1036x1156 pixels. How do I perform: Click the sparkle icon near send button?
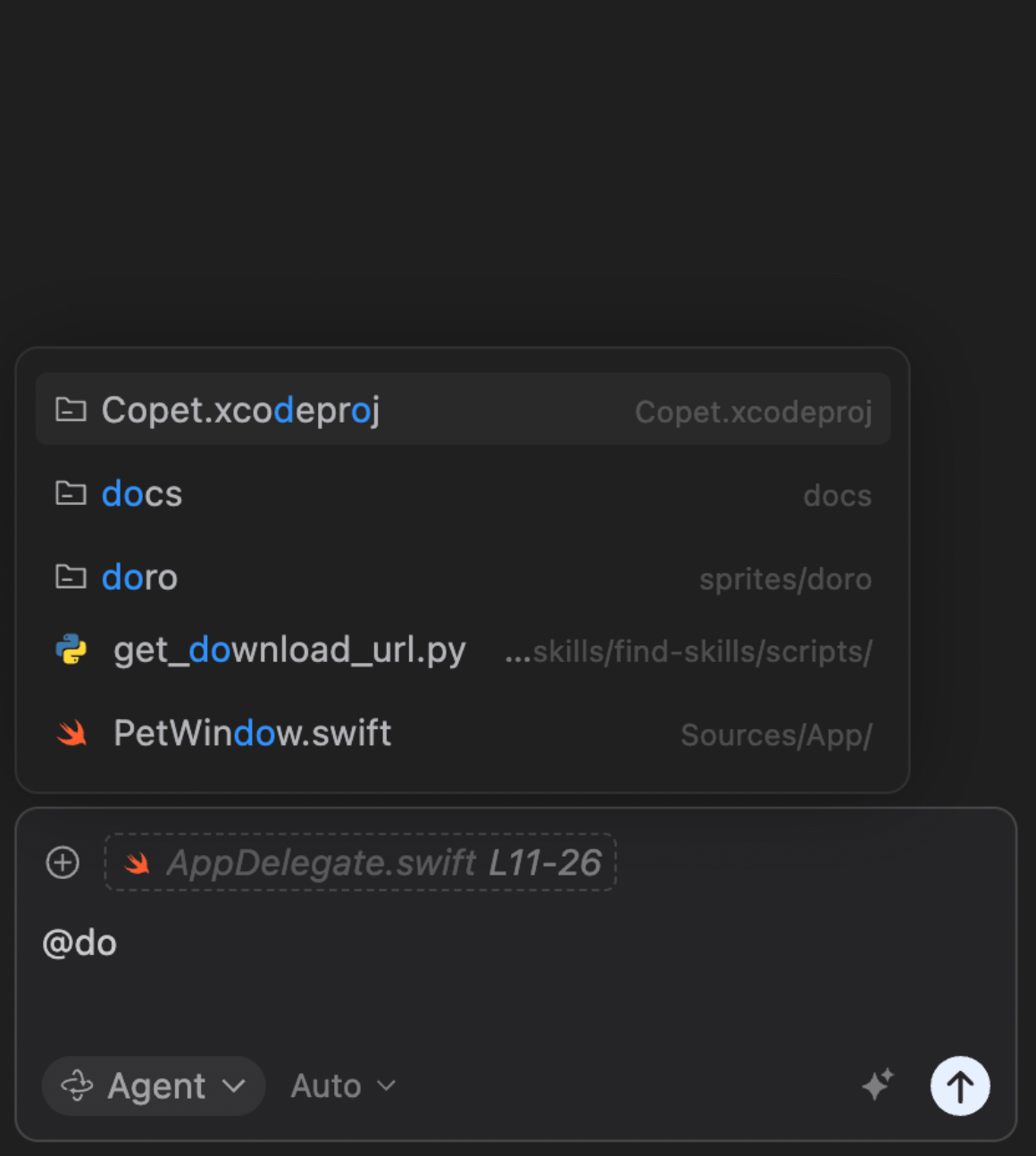click(x=878, y=1085)
